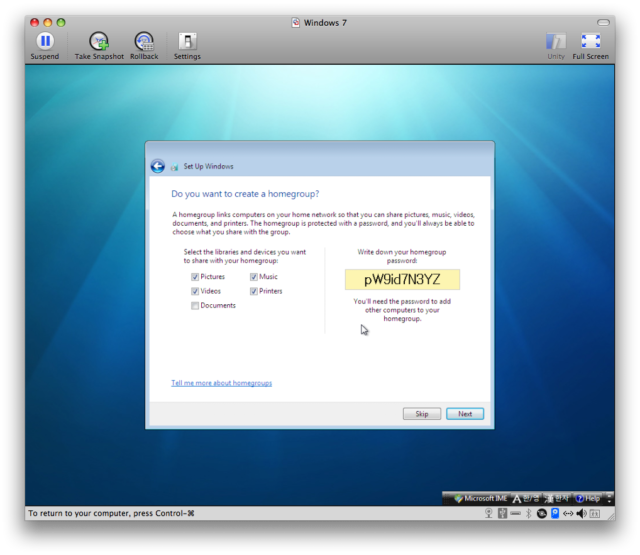Uncheck the Pictures checkbox
Screen dimensions: 640x555
click(195, 277)
